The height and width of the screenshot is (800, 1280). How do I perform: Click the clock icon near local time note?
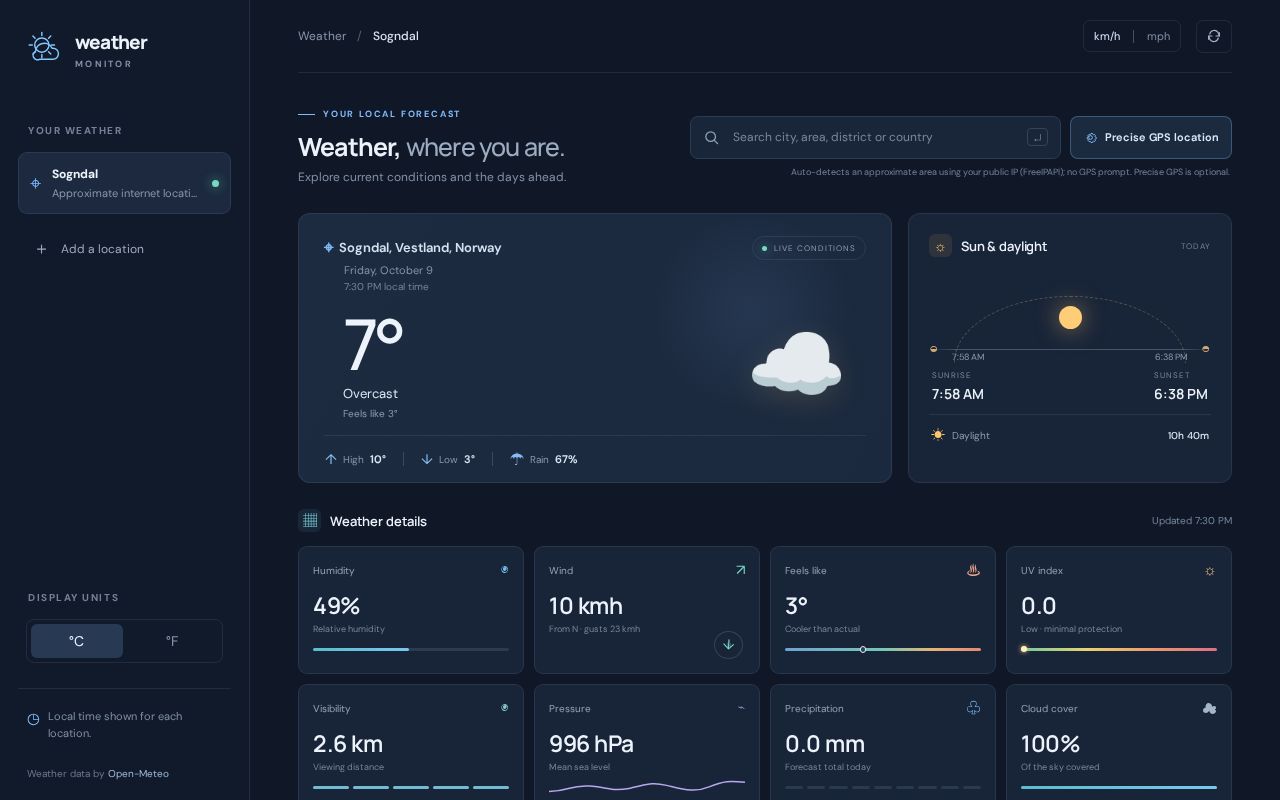33,719
